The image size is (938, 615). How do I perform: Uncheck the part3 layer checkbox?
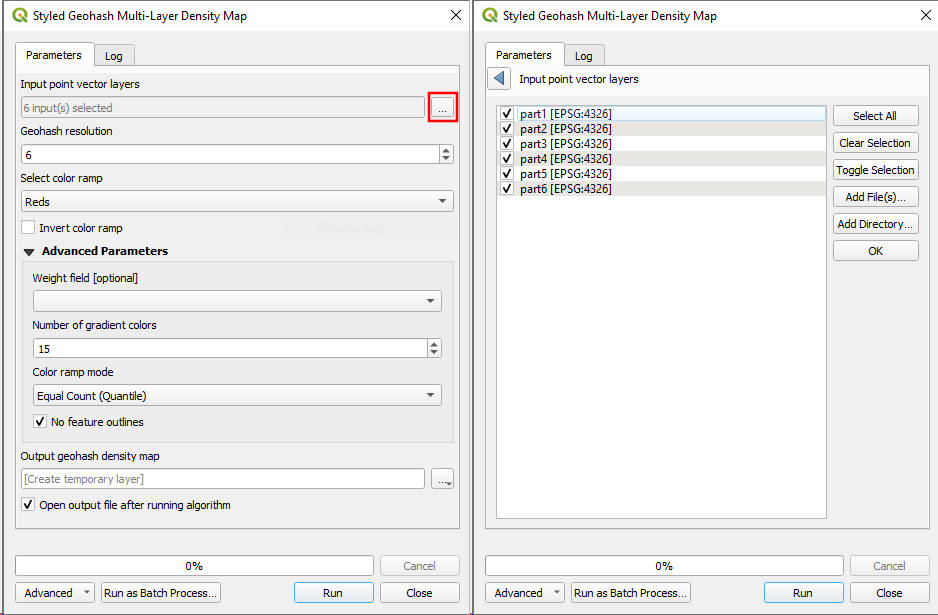507,143
